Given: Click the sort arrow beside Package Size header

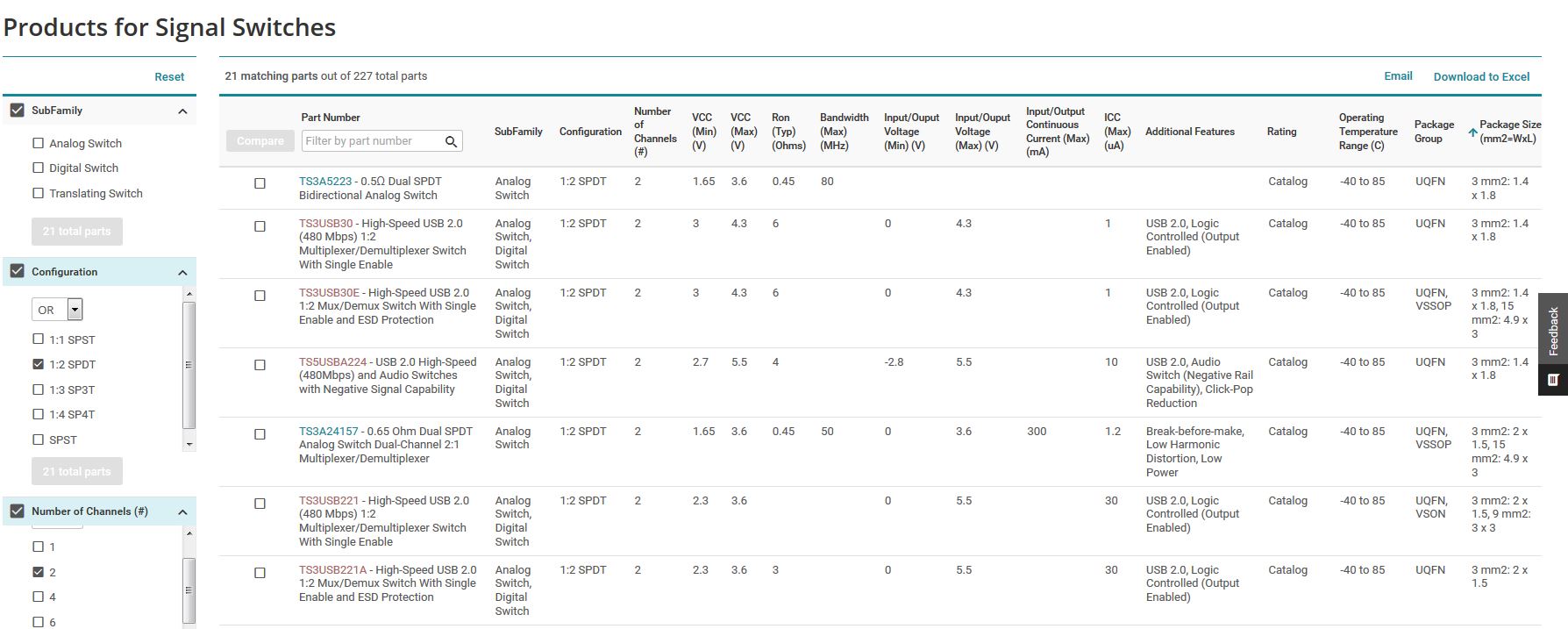Looking at the screenshot, I should coord(1472,132).
